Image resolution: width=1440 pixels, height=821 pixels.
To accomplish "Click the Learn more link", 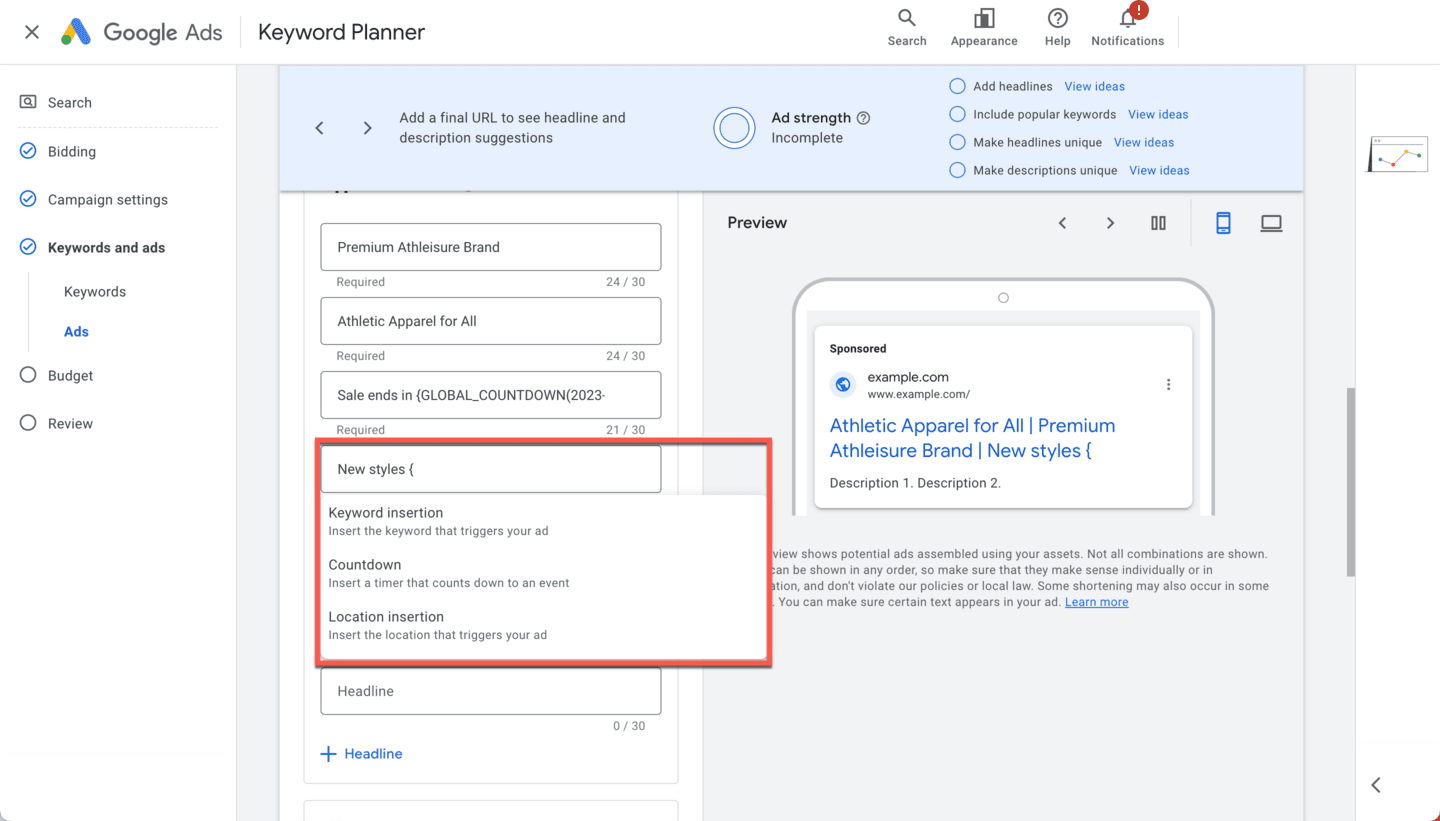I will [x=1097, y=602].
